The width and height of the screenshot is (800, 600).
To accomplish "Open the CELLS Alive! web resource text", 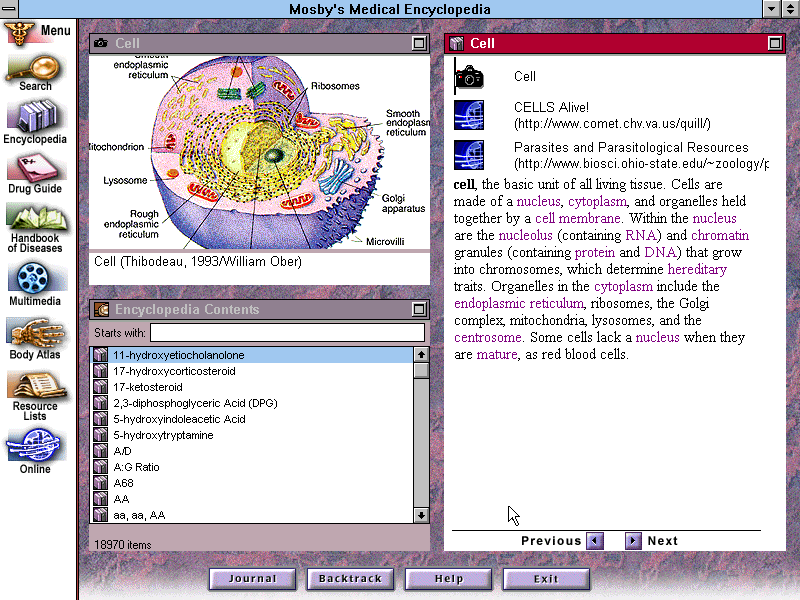I will (612, 115).
